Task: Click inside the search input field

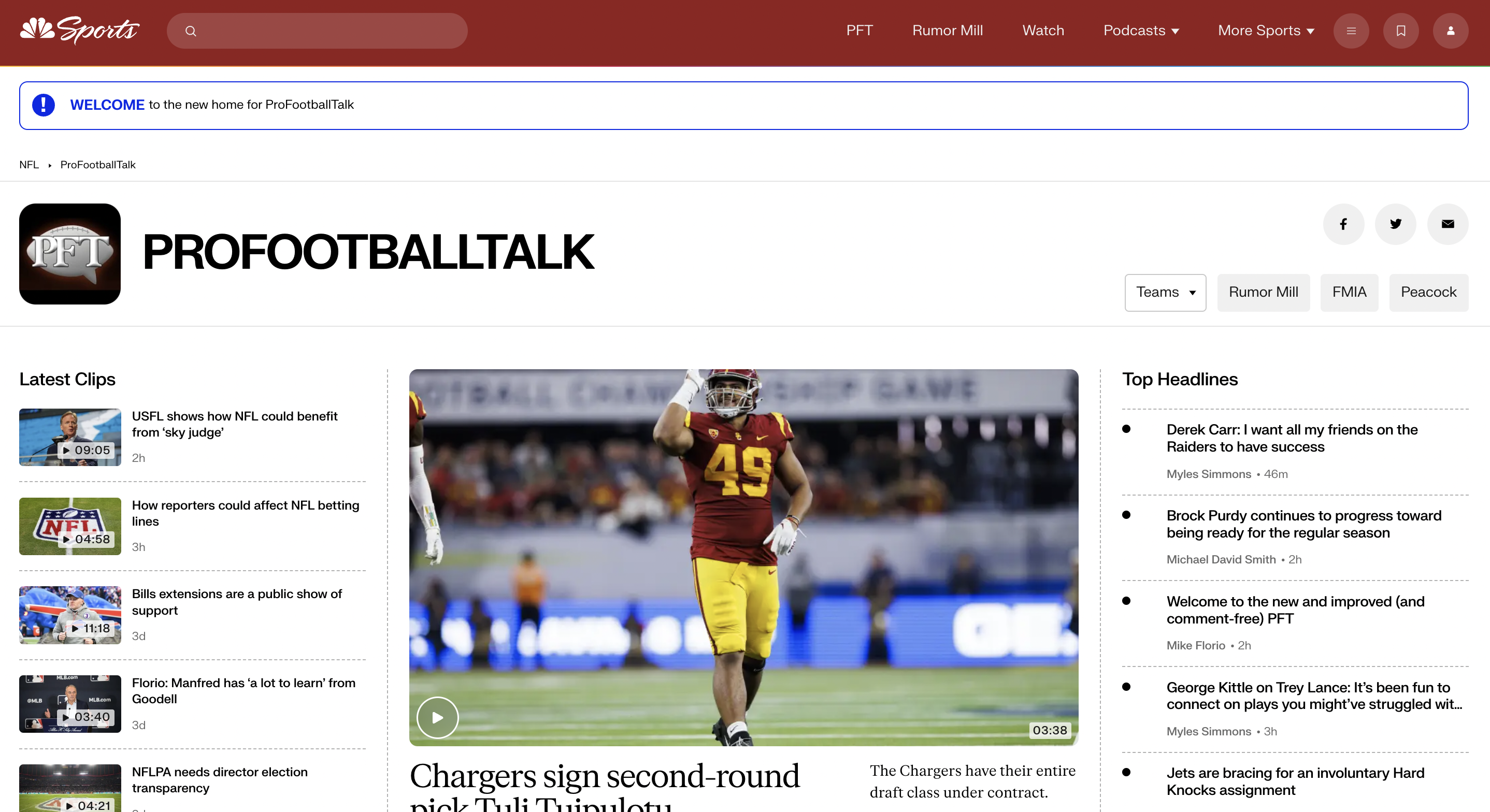Action: click(317, 31)
